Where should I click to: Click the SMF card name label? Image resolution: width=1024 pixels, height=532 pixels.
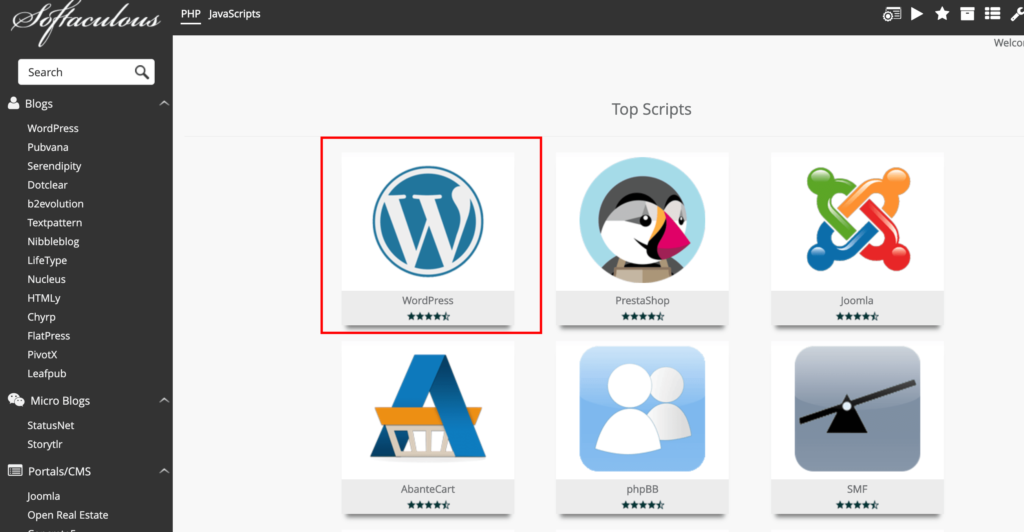857,489
